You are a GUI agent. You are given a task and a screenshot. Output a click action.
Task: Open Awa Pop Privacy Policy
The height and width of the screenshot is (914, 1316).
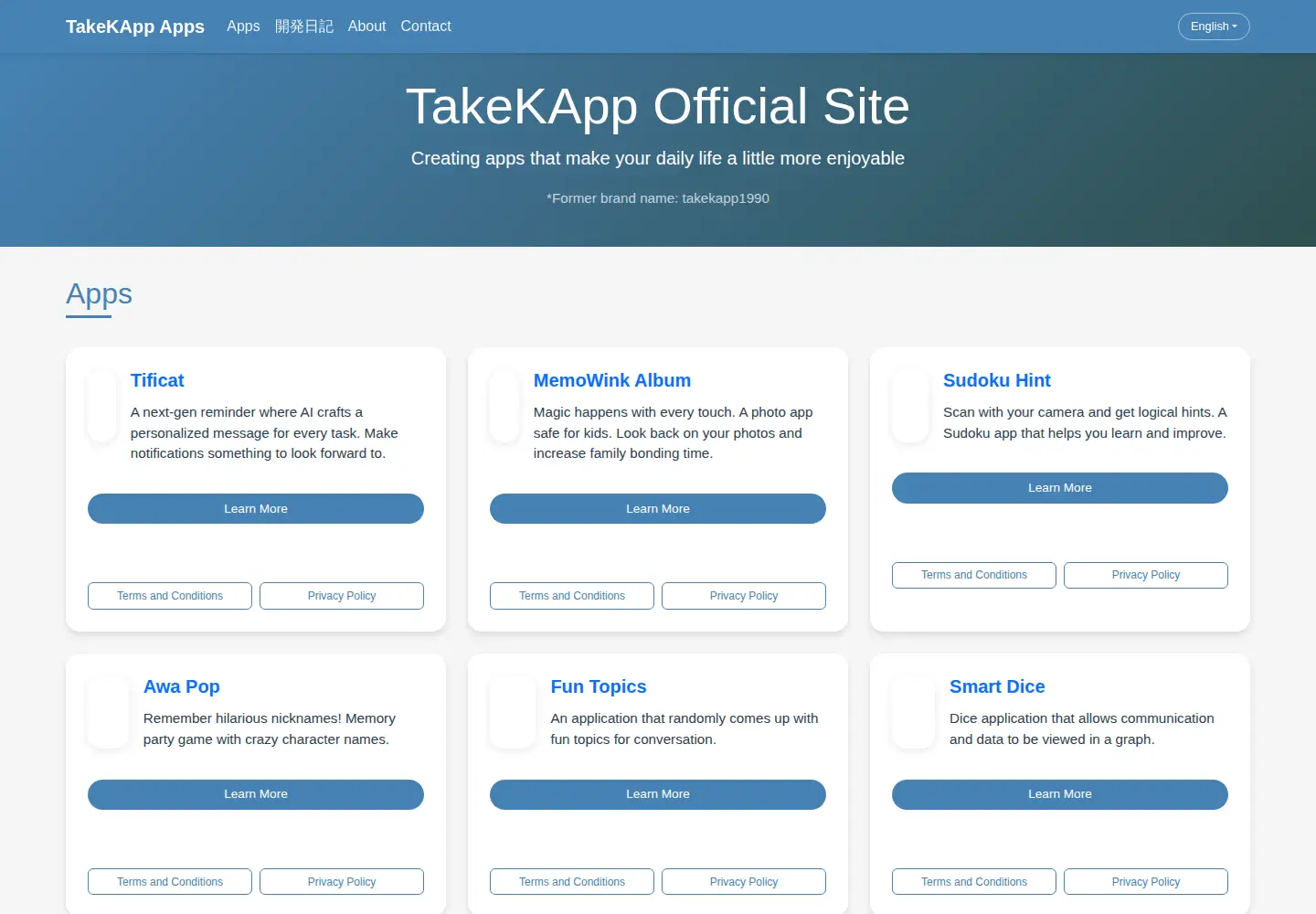[x=342, y=882]
